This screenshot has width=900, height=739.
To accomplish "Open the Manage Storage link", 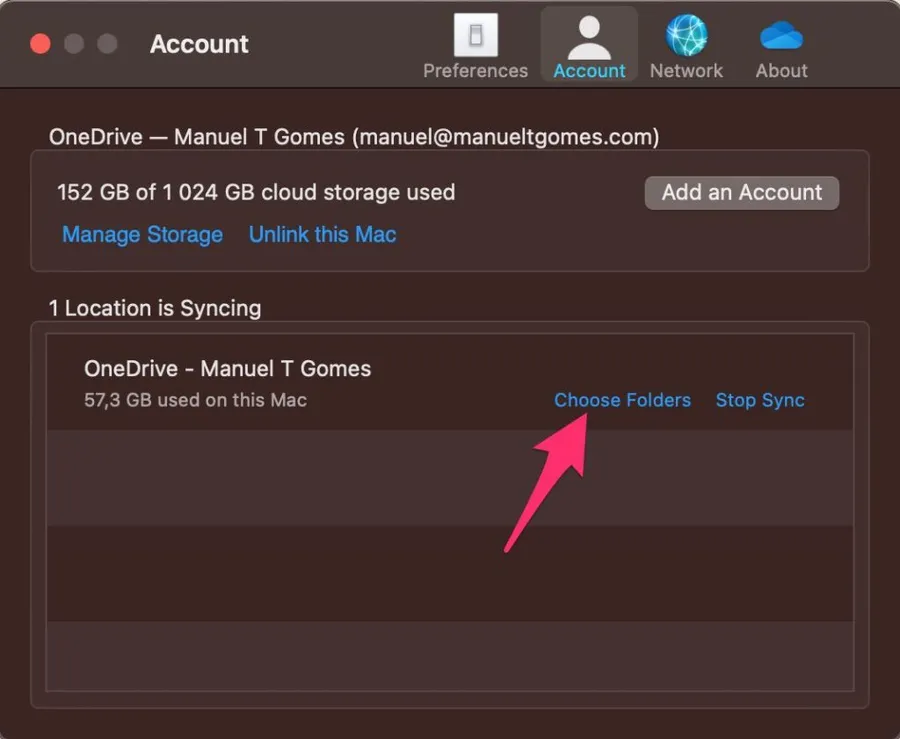I will 142,235.
